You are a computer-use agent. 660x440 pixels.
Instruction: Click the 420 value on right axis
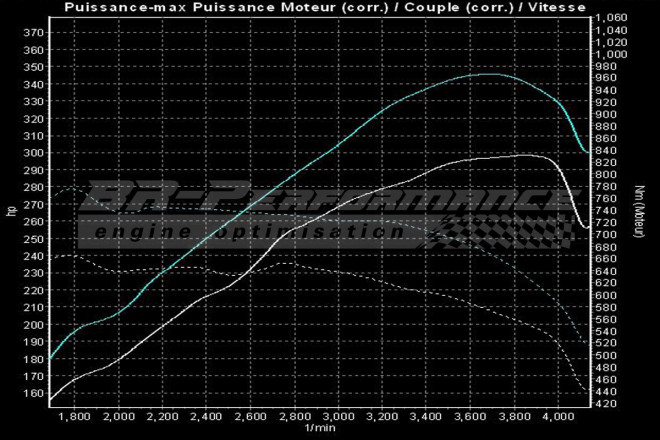[x=608, y=403]
